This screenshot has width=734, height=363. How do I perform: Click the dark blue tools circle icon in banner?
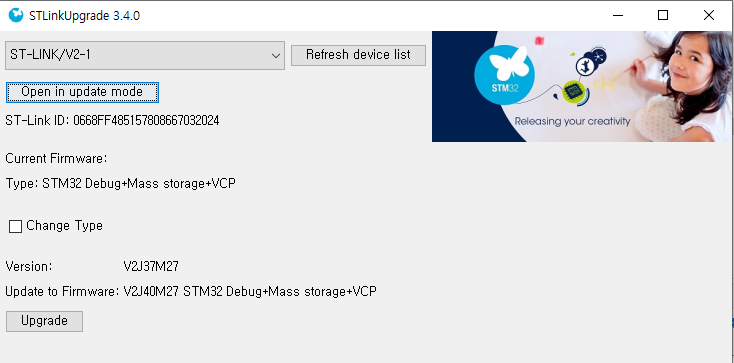tap(599, 55)
